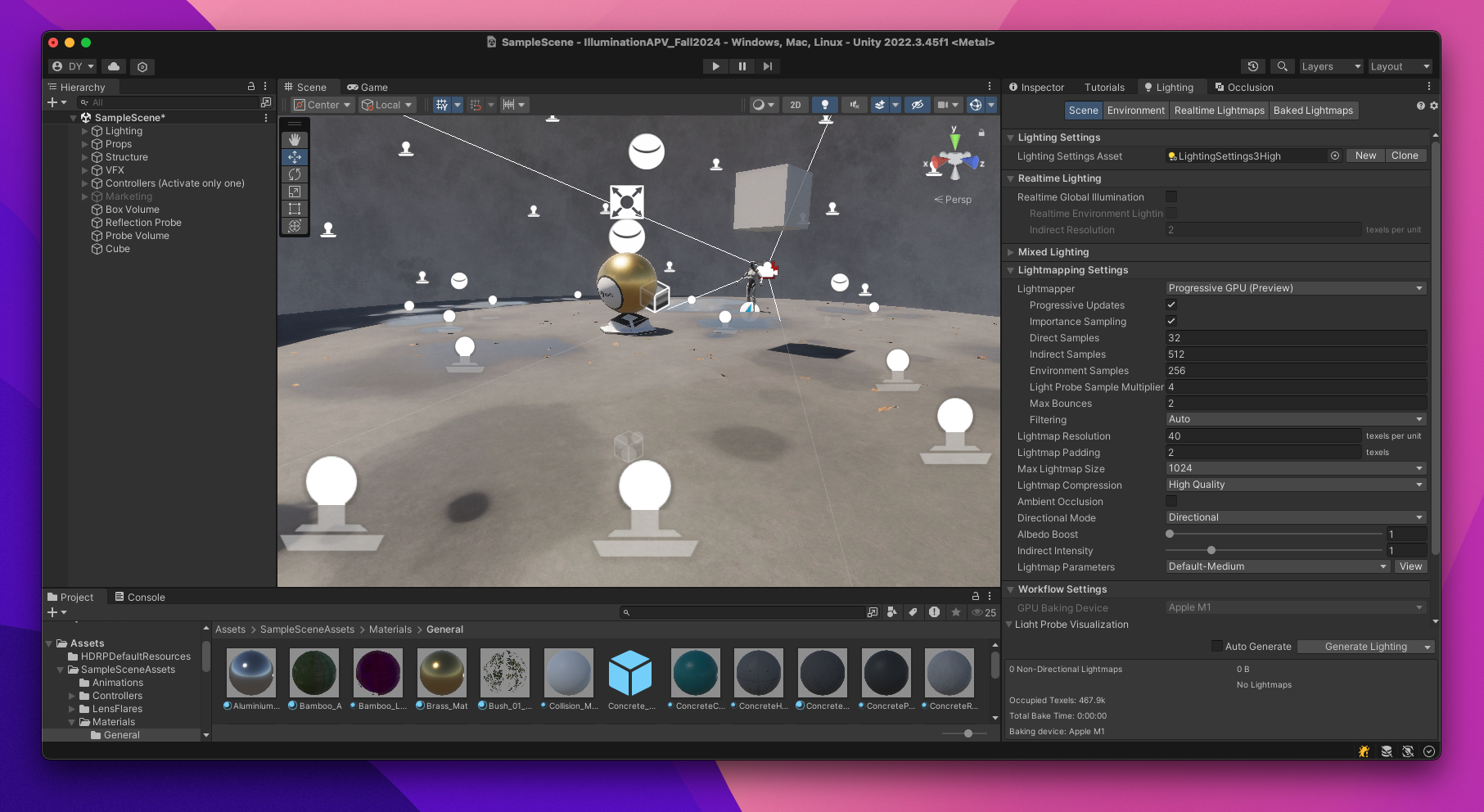Enable Realtime Global Illumination checkbox
The width and height of the screenshot is (1484, 812).
tap(1171, 196)
